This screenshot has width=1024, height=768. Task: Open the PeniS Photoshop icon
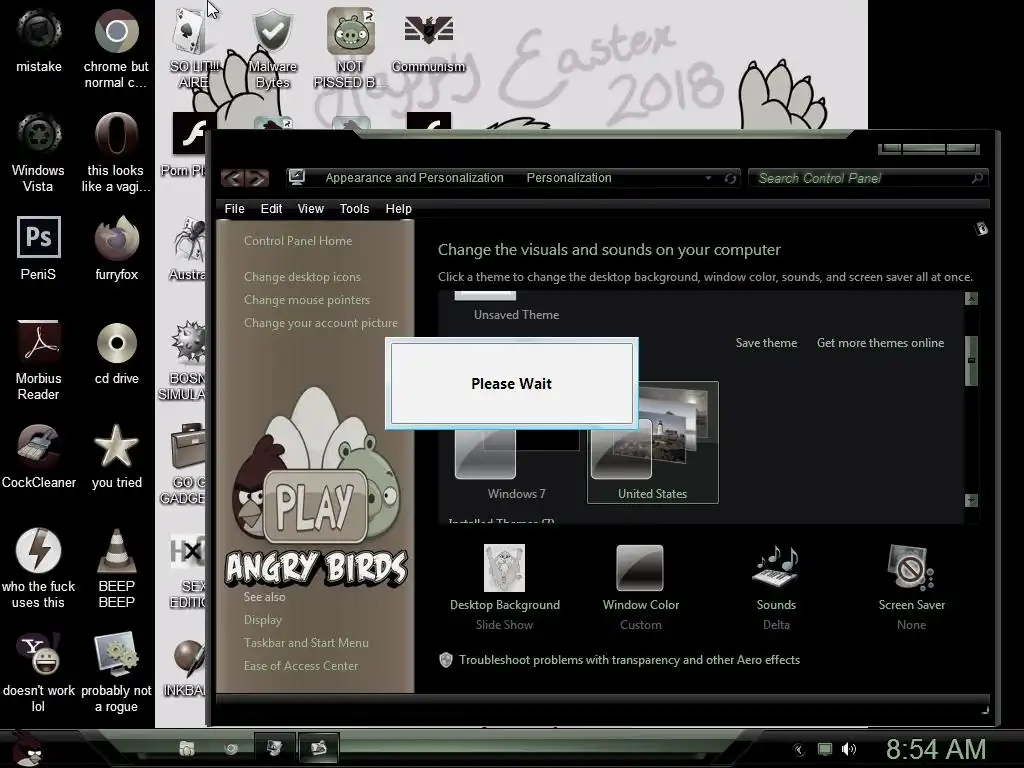click(x=39, y=248)
